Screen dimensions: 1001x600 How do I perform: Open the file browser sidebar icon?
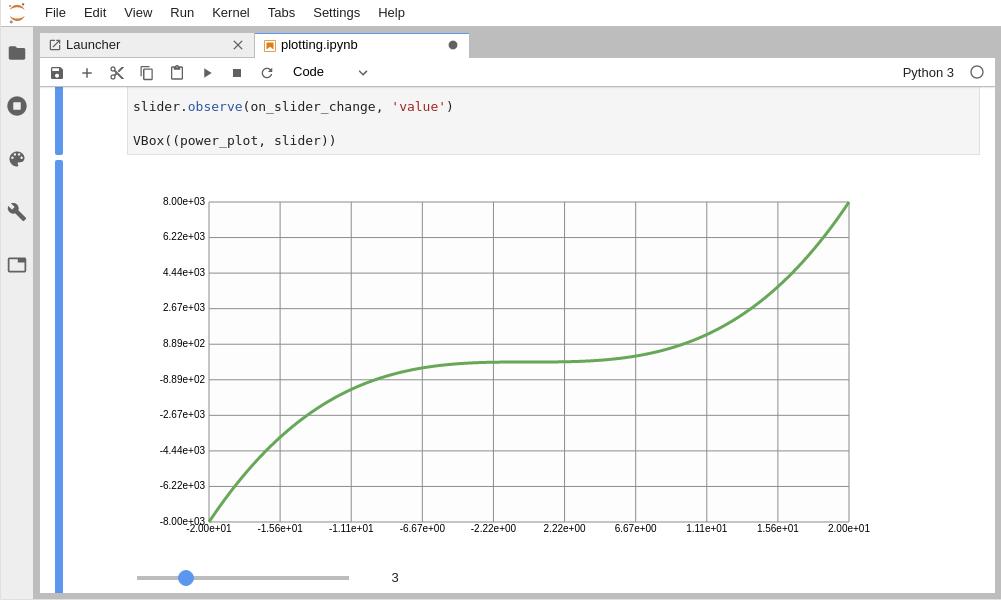17,53
